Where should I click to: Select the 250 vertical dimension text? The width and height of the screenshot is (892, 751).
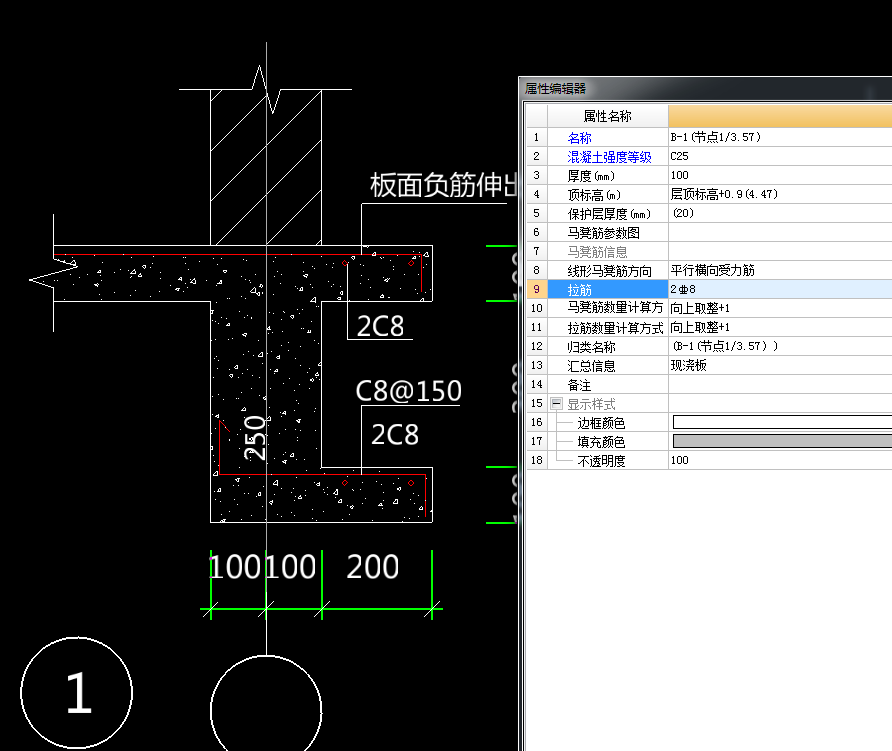pos(254,438)
